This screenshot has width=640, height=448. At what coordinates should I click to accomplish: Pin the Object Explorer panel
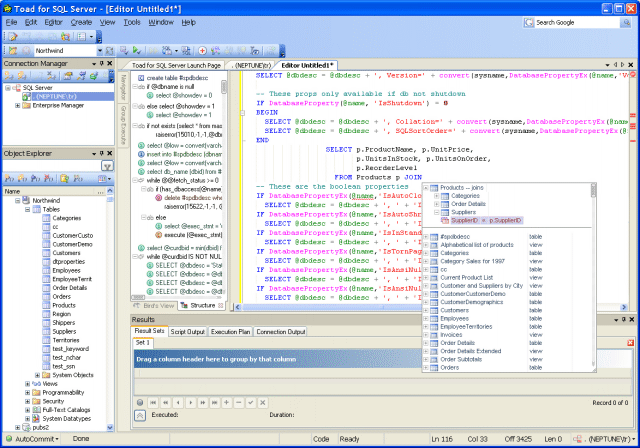coord(102,153)
